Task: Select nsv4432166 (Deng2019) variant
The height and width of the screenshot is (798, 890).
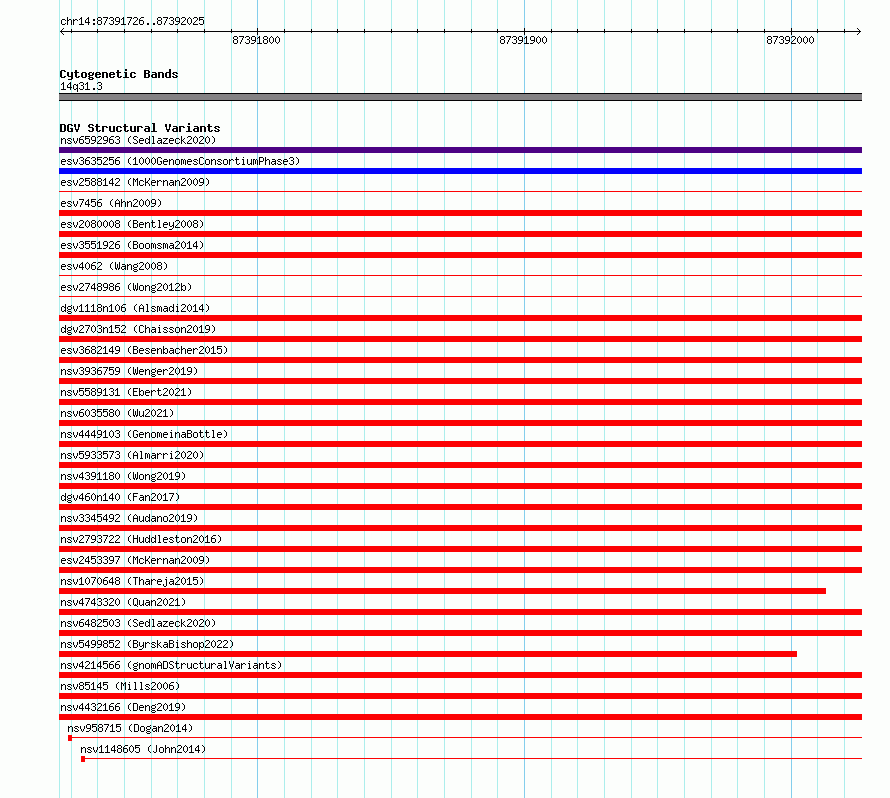Action: click(123, 707)
